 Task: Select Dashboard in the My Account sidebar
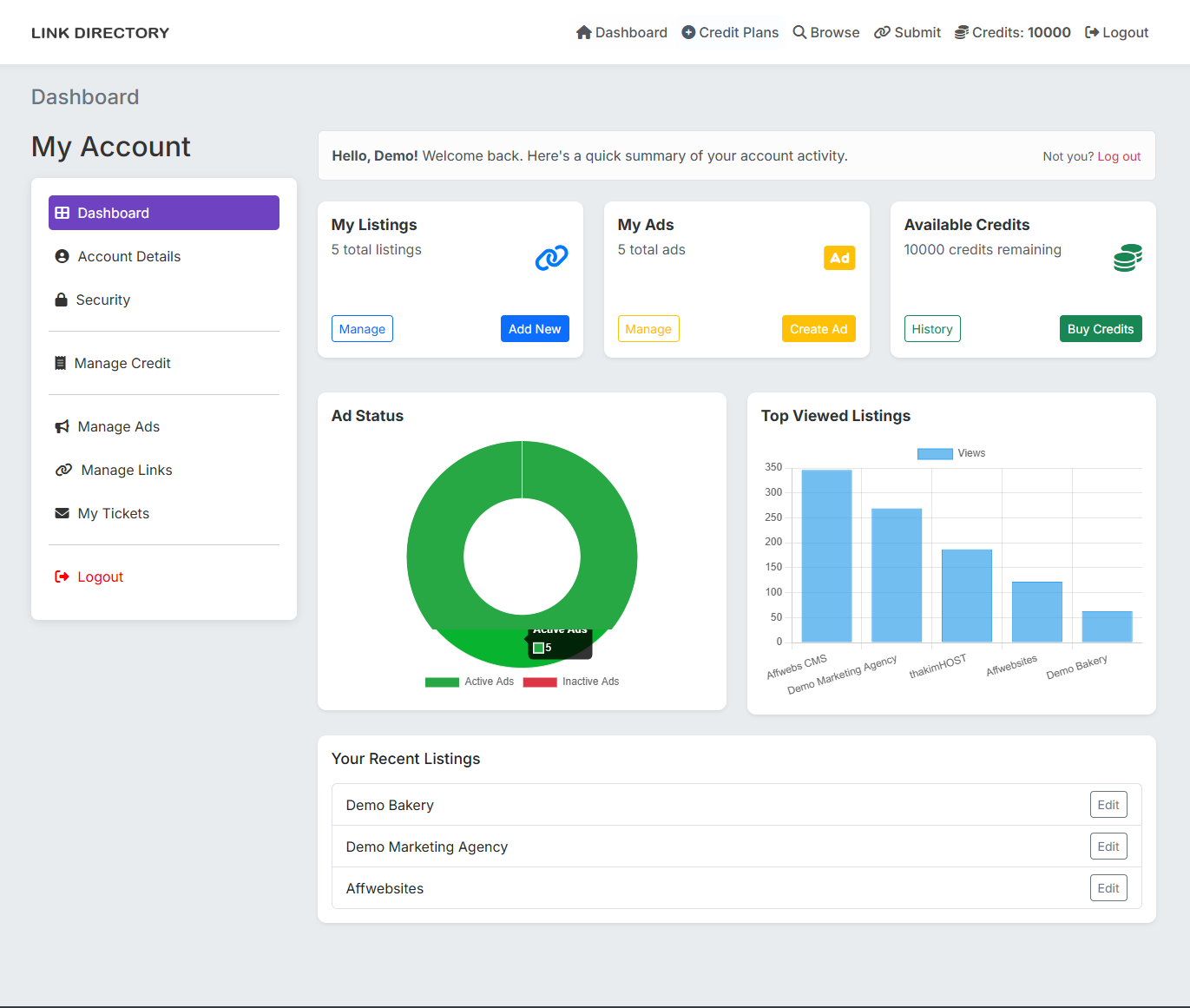click(164, 213)
